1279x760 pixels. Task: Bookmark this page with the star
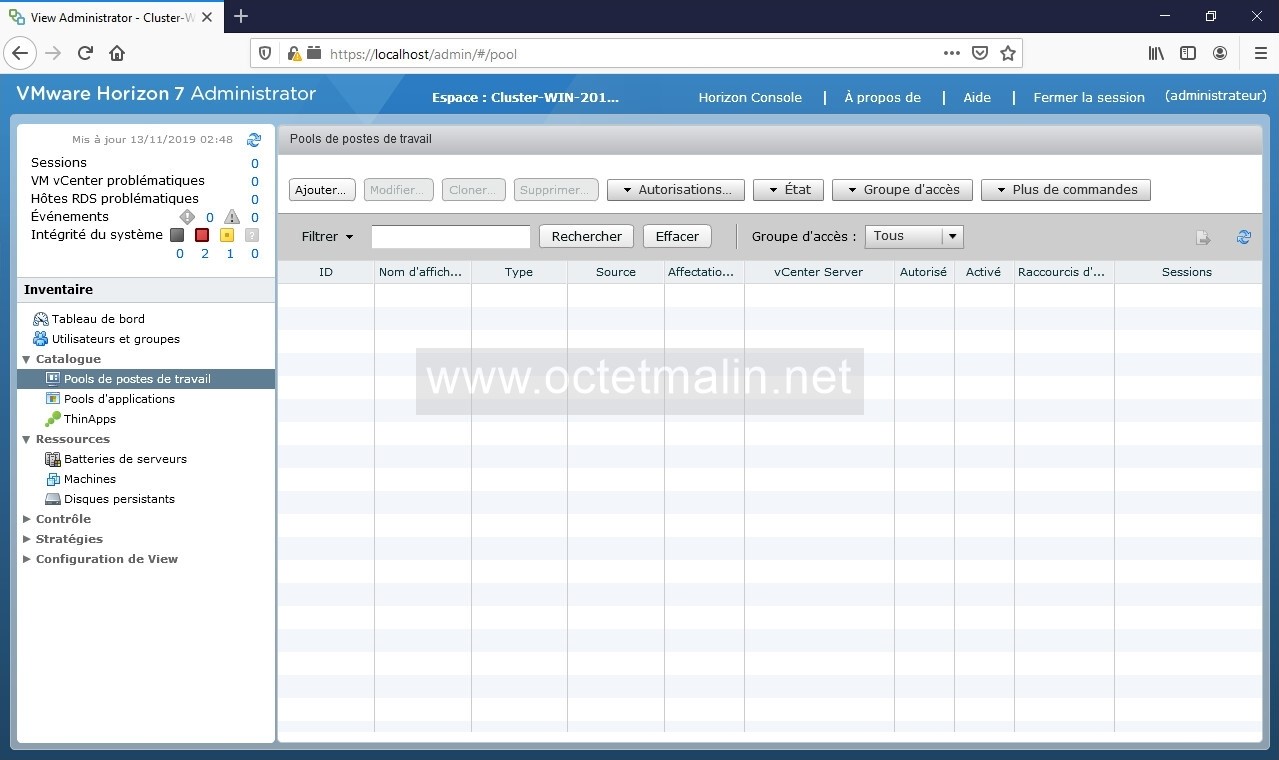coord(1007,54)
